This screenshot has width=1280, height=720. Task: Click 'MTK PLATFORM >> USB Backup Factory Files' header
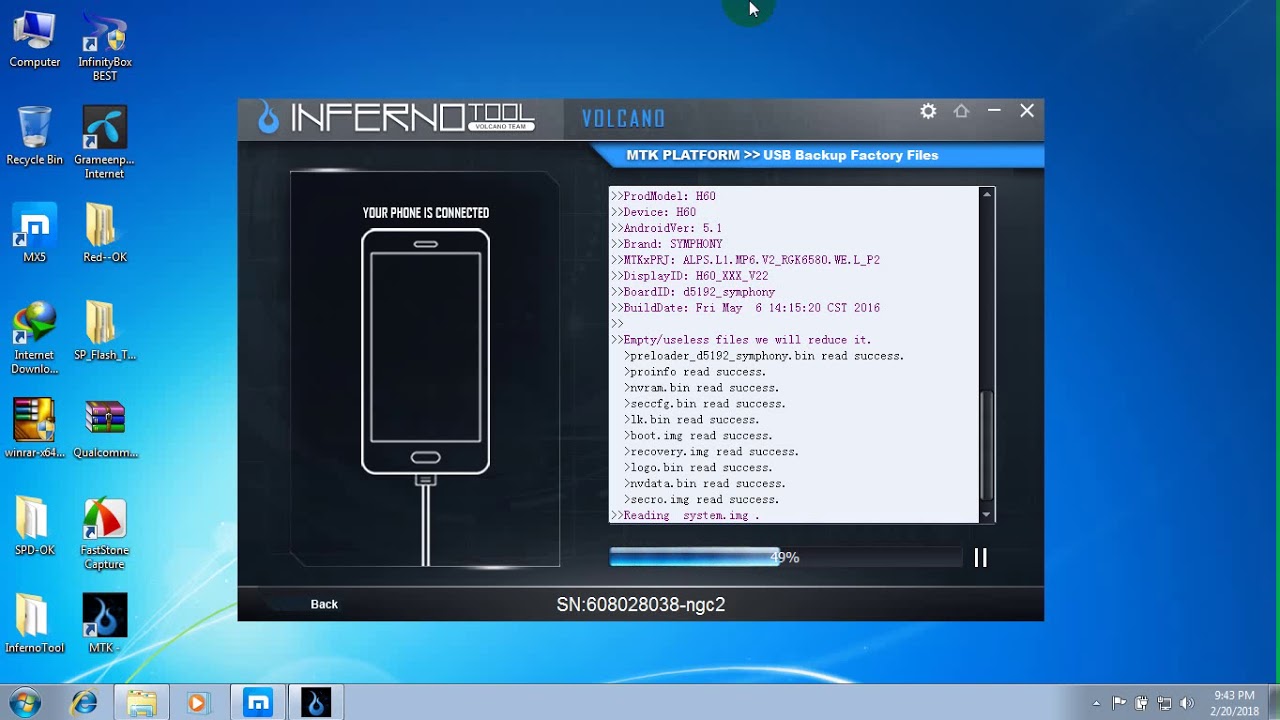click(x=782, y=155)
